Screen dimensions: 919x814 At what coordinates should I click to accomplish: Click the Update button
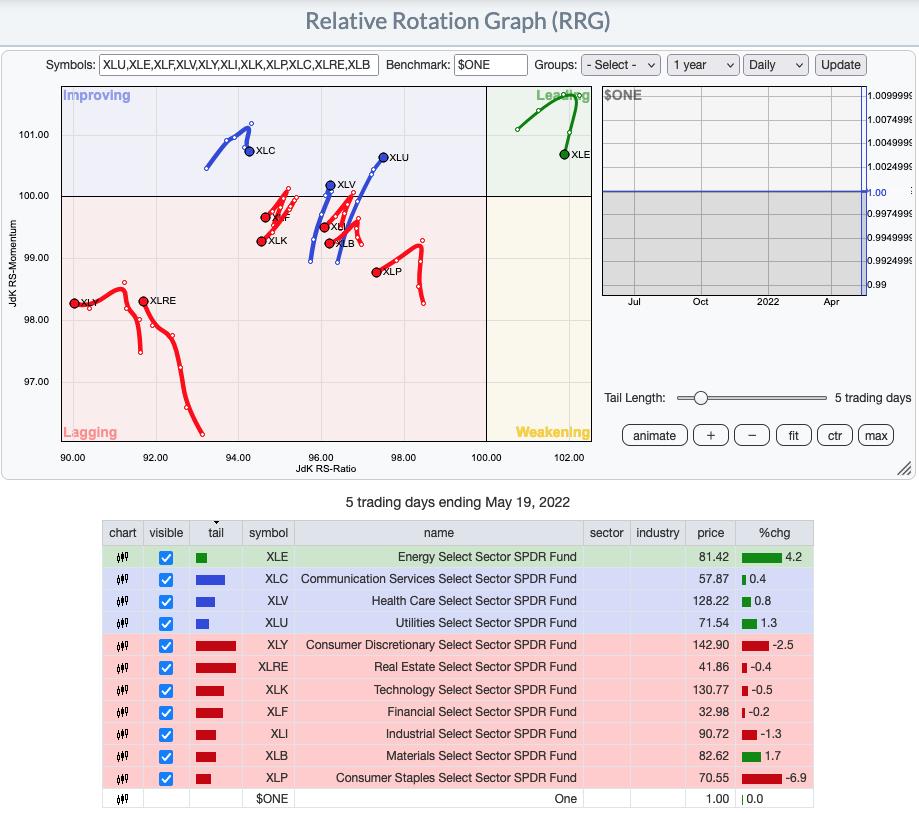(840, 65)
